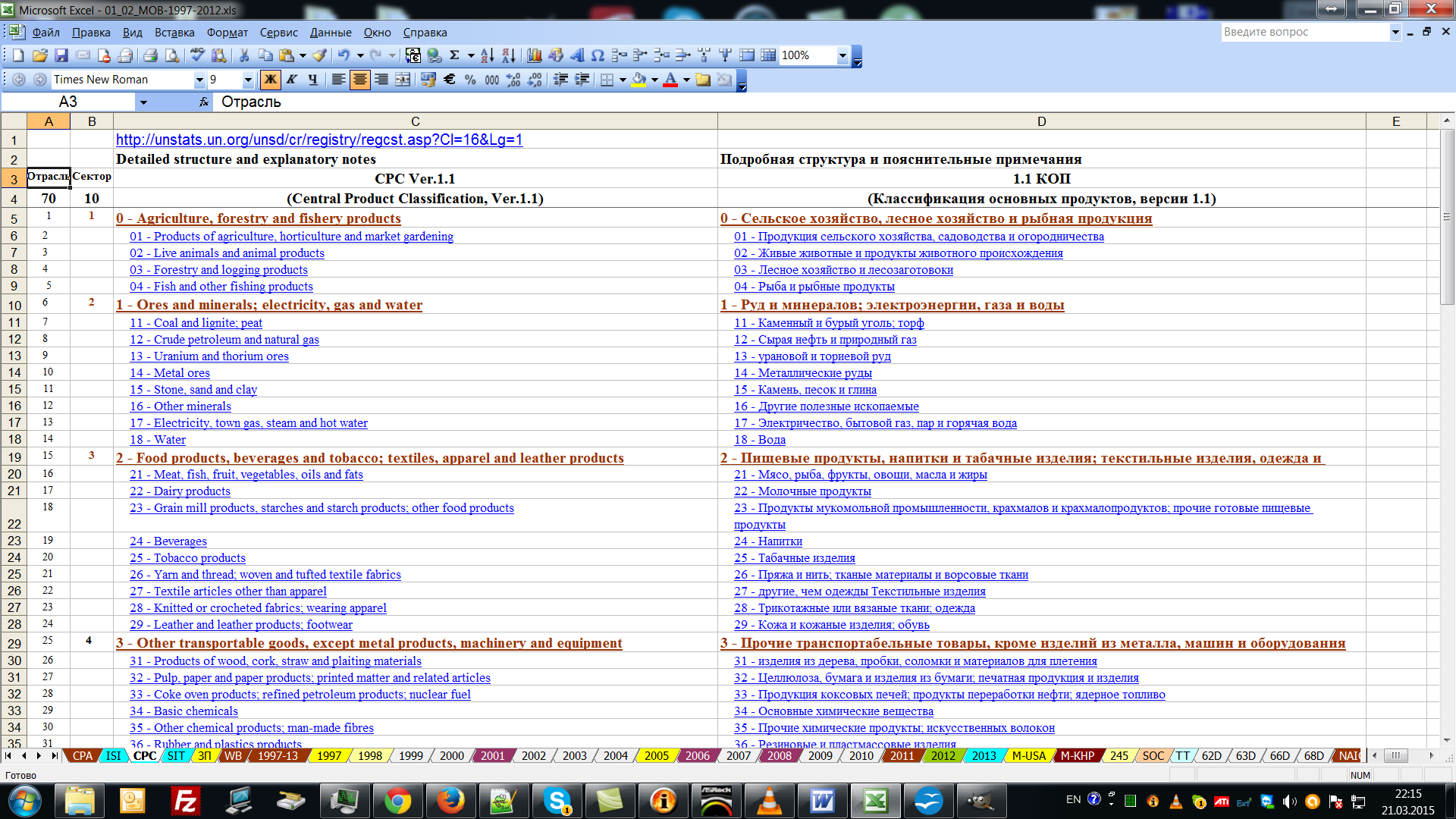
Task: Open the unstats.un.org hyperlink in C1
Action: pos(318,140)
